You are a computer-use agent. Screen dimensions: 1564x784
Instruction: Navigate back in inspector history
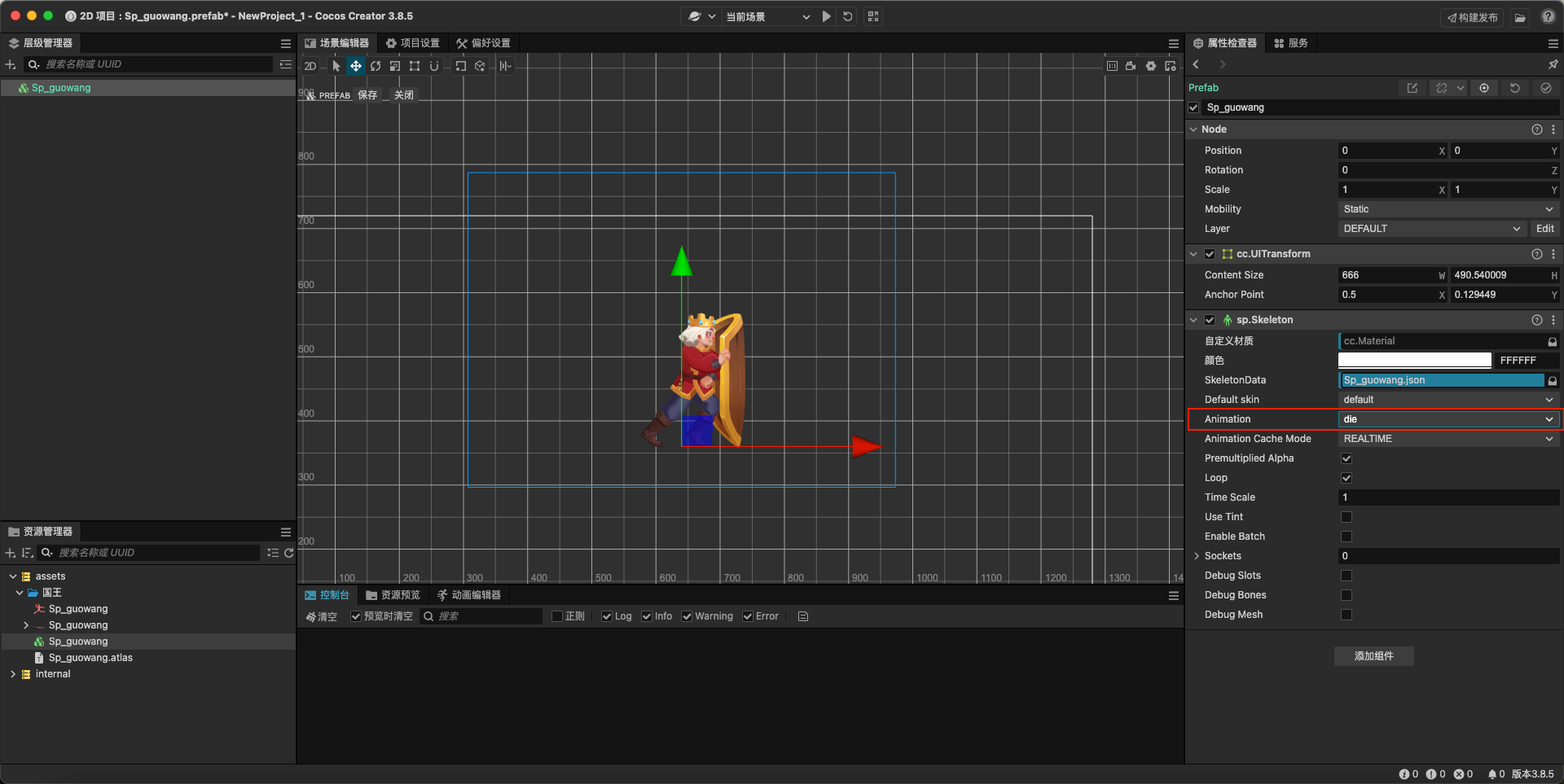click(x=1196, y=64)
